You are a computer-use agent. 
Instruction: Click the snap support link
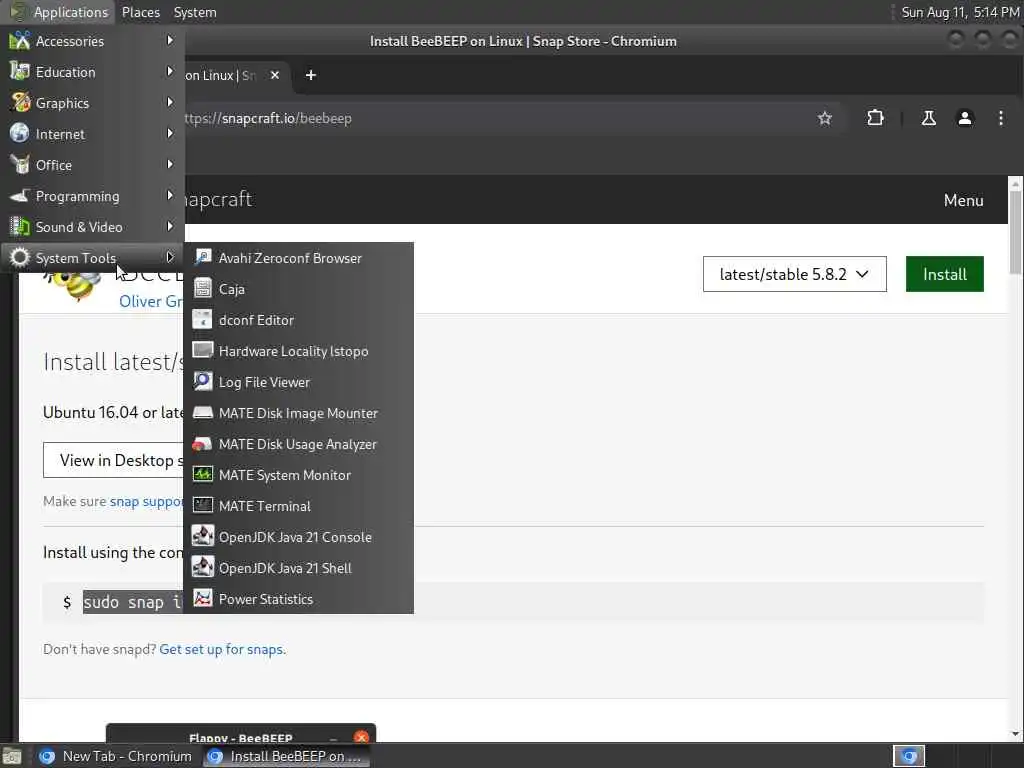tap(147, 501)
